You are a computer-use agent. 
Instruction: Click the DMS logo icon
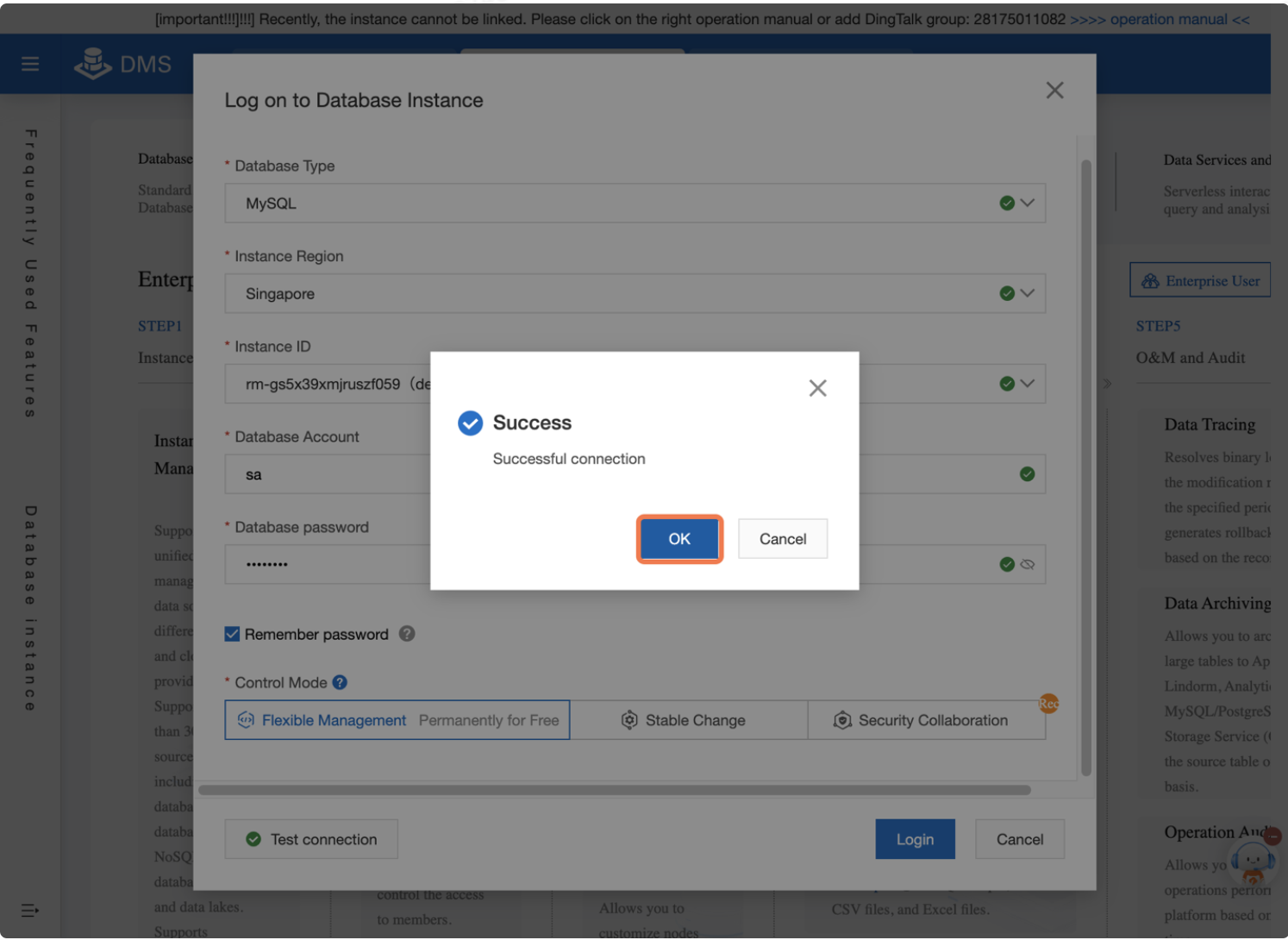click(x=92, y=63)
